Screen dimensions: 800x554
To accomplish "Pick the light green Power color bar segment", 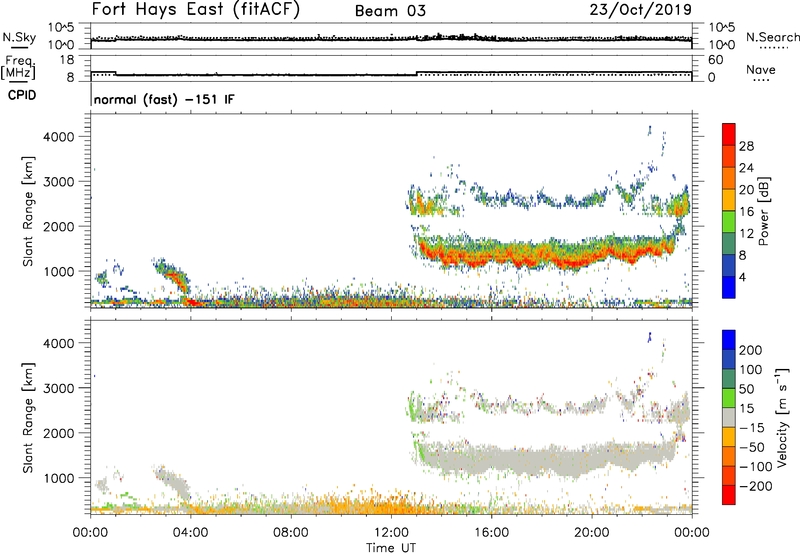I will click(729, 222).
